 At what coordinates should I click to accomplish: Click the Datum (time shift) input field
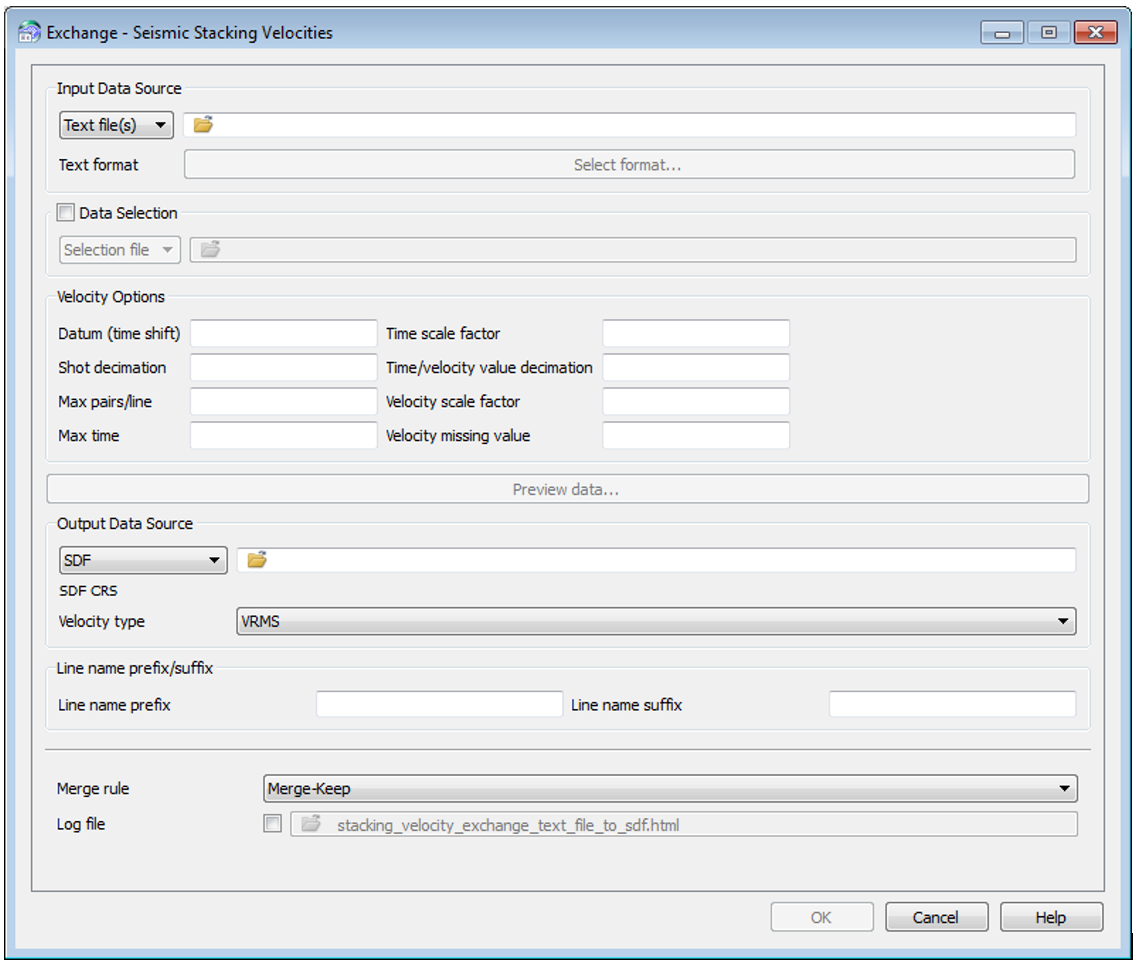(x=284, y=334)
